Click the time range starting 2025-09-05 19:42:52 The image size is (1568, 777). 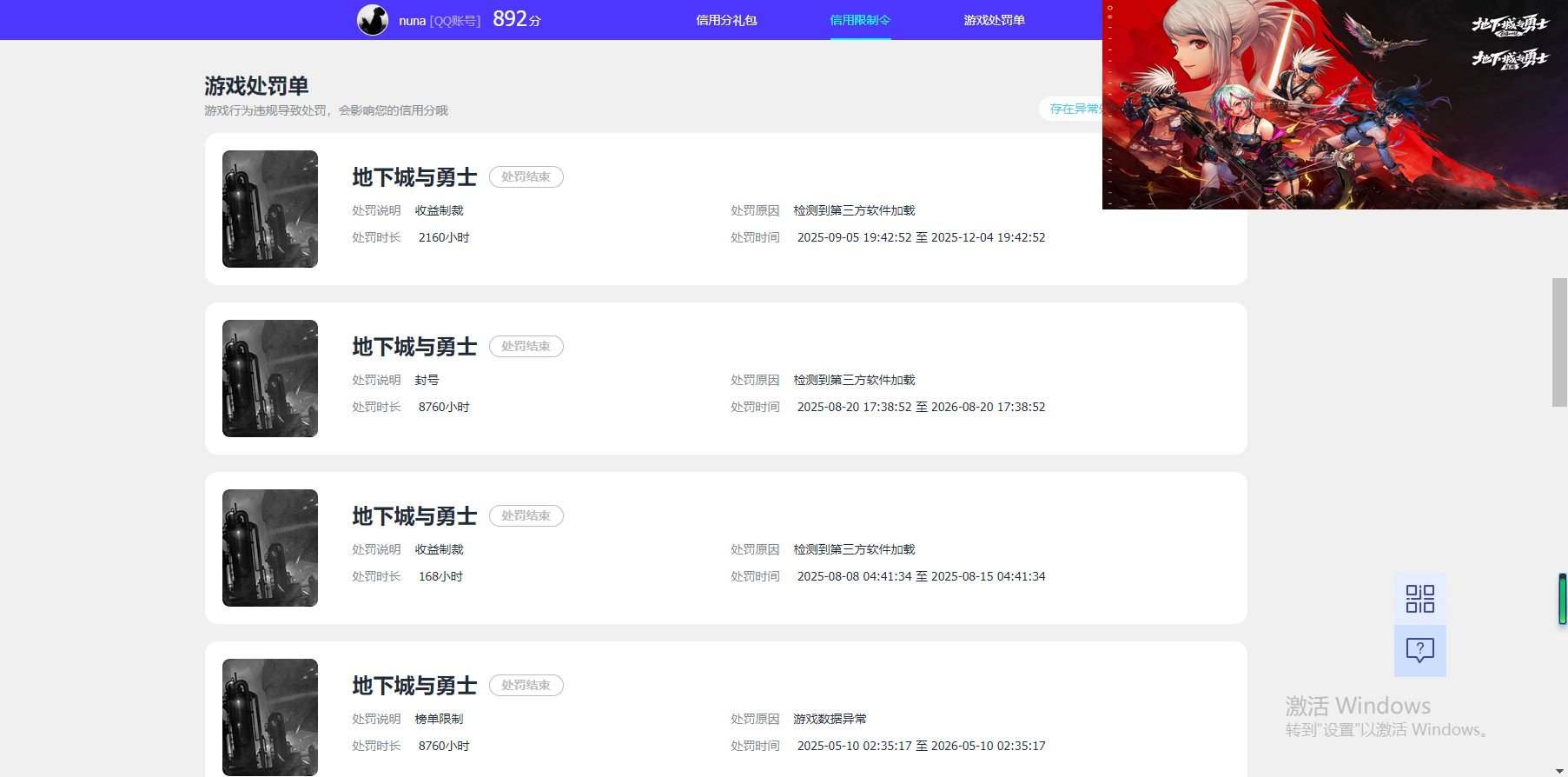click(x=921, y=237)
